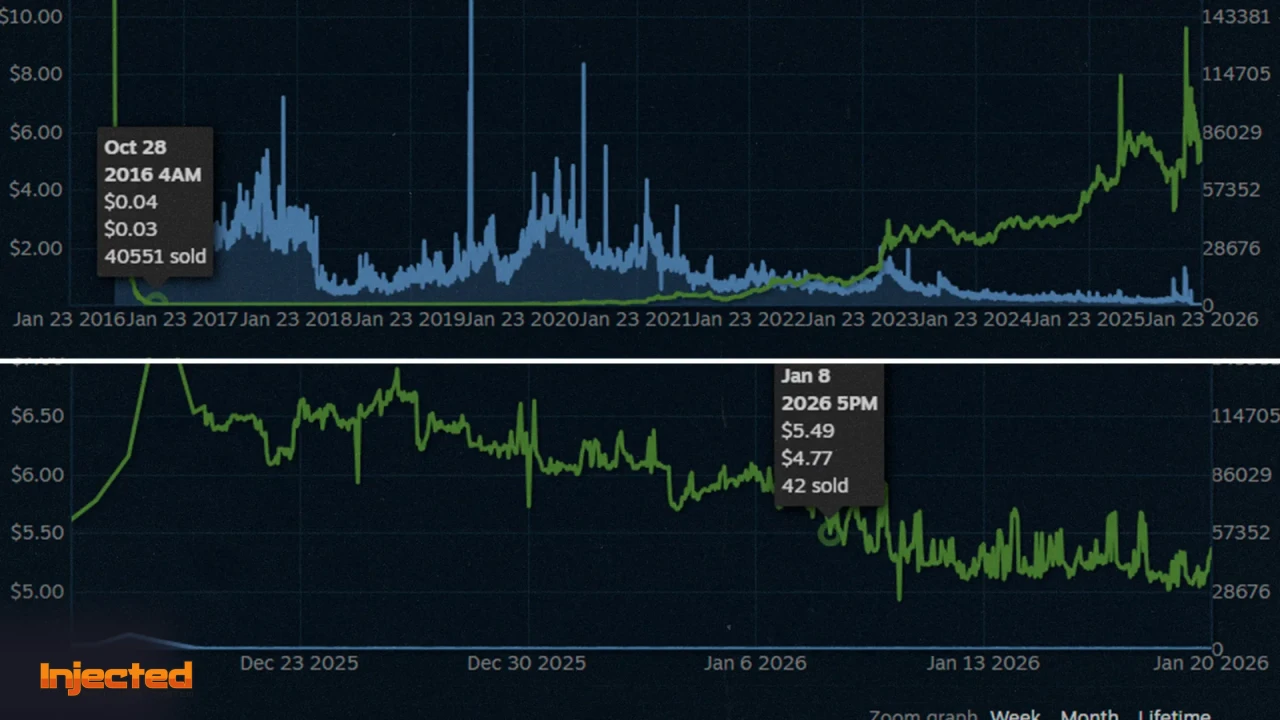Click the 'Oct 28' tooltip date heading
This screenshot has height=720, width=1280.
click(133, 147)
